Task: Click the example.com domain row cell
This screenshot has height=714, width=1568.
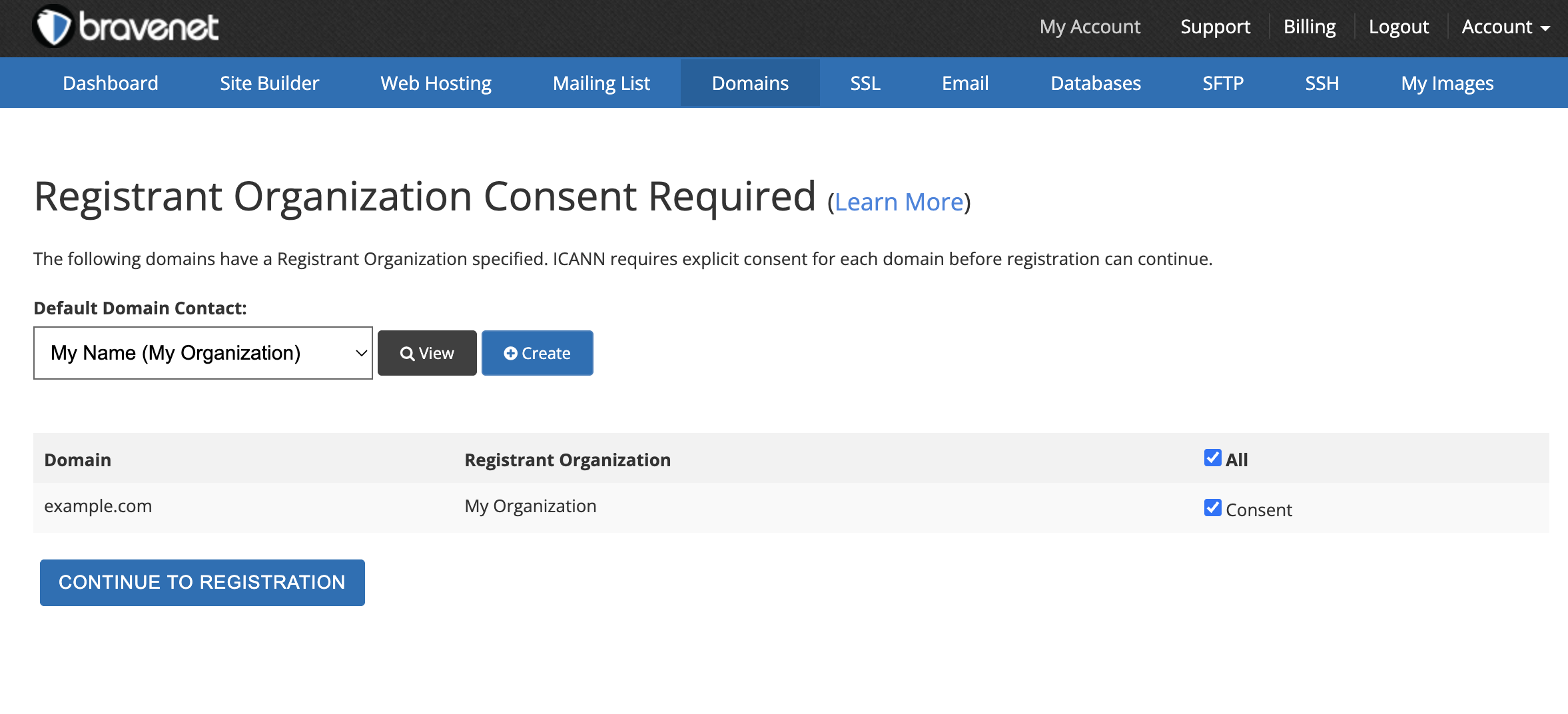Action: [98, 507]
